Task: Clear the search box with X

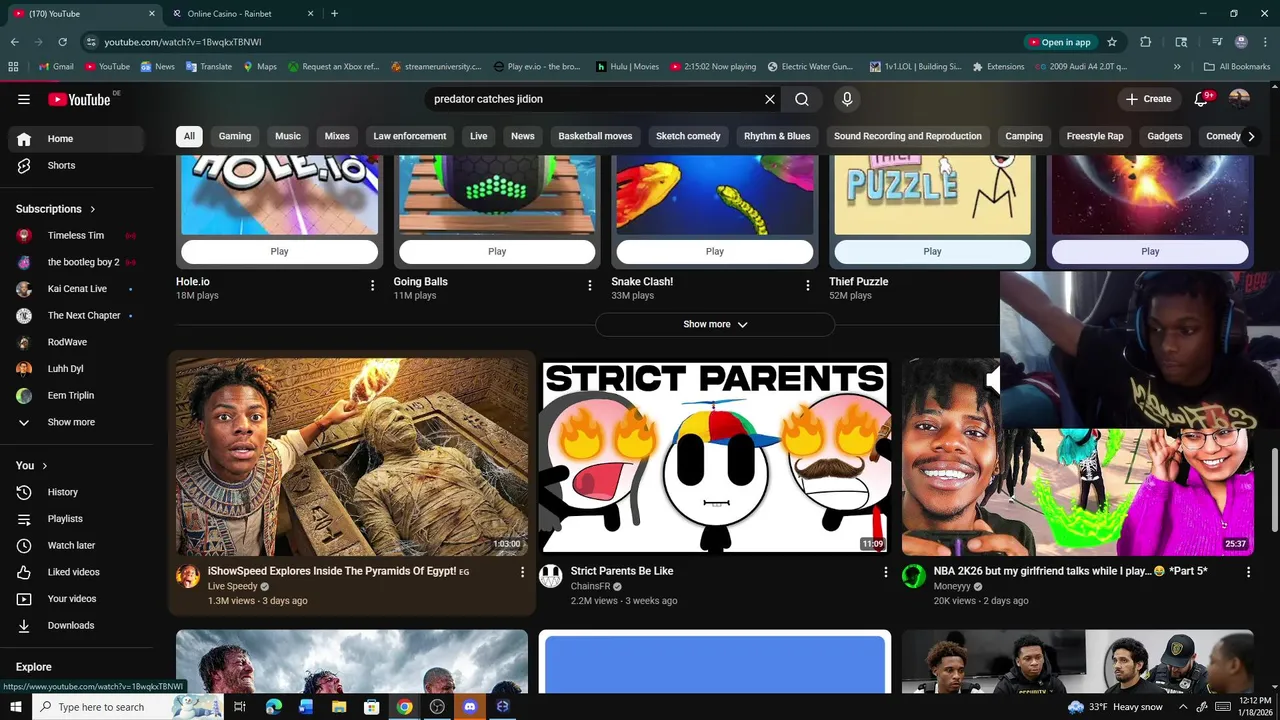Action: pyautogui.click(x=770, y=99)
